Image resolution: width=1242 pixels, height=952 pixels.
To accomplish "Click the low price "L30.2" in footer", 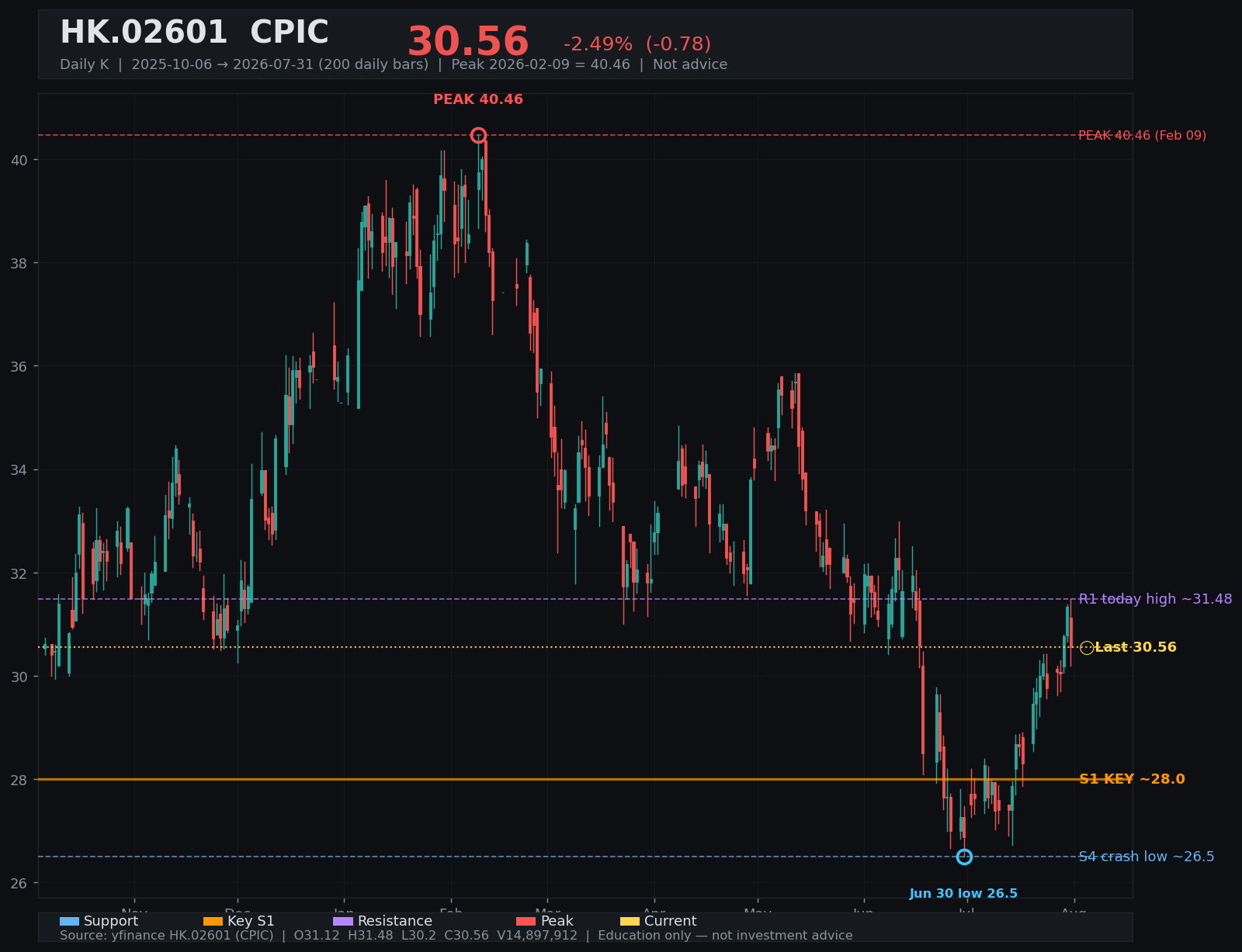I will (x=418, y=936).
